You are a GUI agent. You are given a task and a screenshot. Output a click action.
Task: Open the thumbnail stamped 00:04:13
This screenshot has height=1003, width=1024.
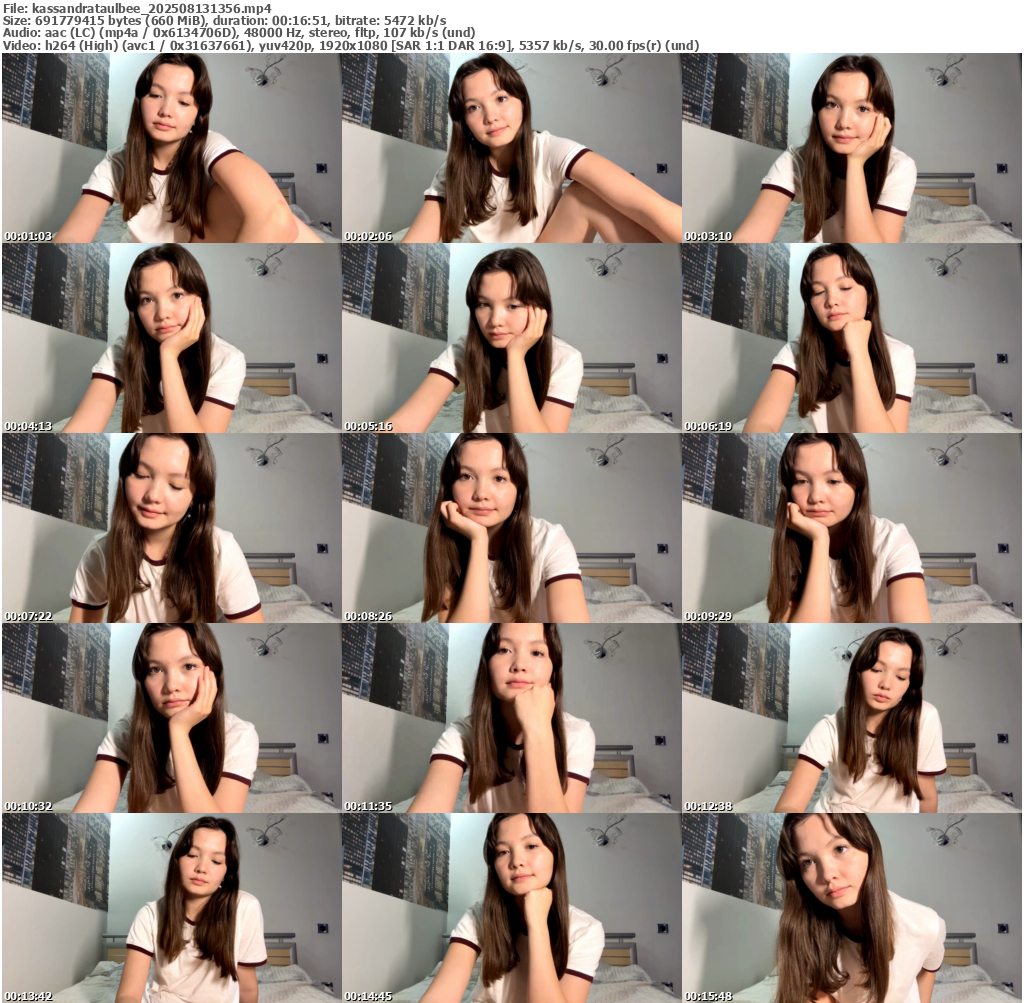[x=171, y=338]
